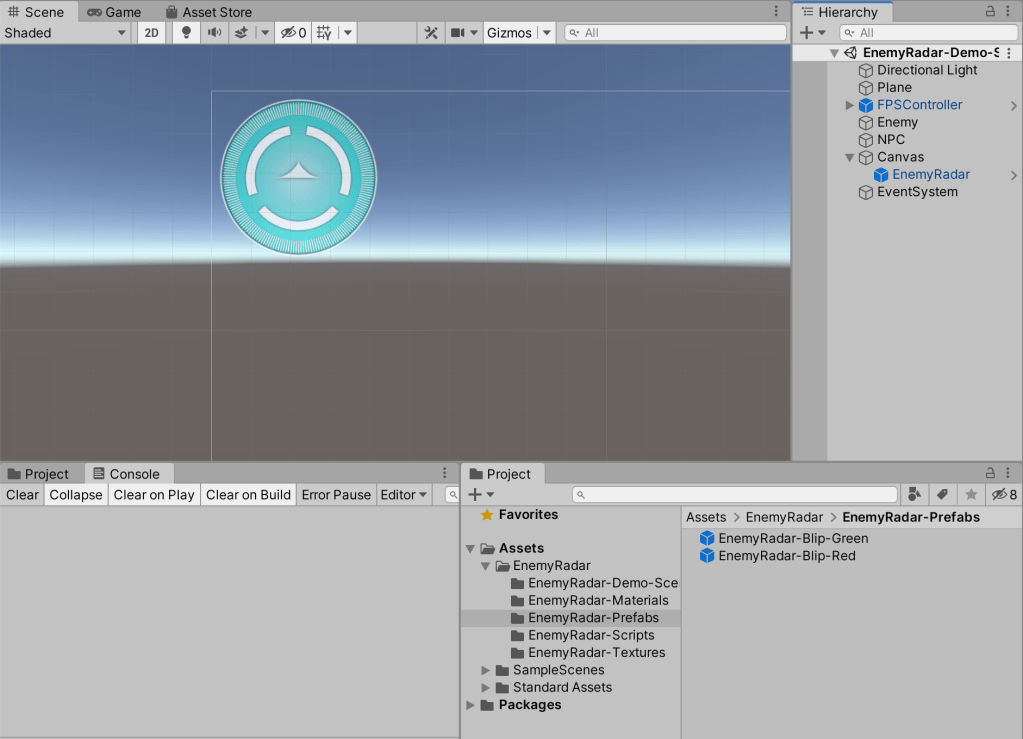Click the plus icon in the Project panel

click(x=477, y=494)
